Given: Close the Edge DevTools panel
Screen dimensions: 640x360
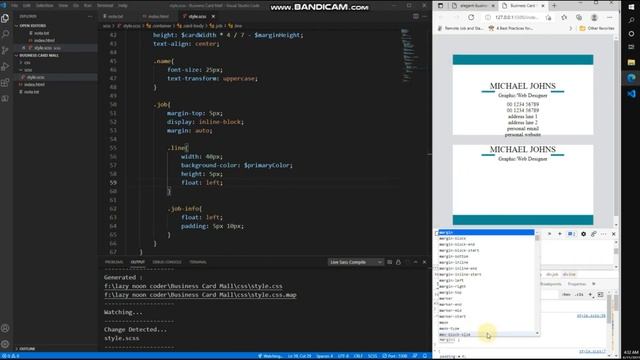Looking at the screenshot, I should [613, 234].
